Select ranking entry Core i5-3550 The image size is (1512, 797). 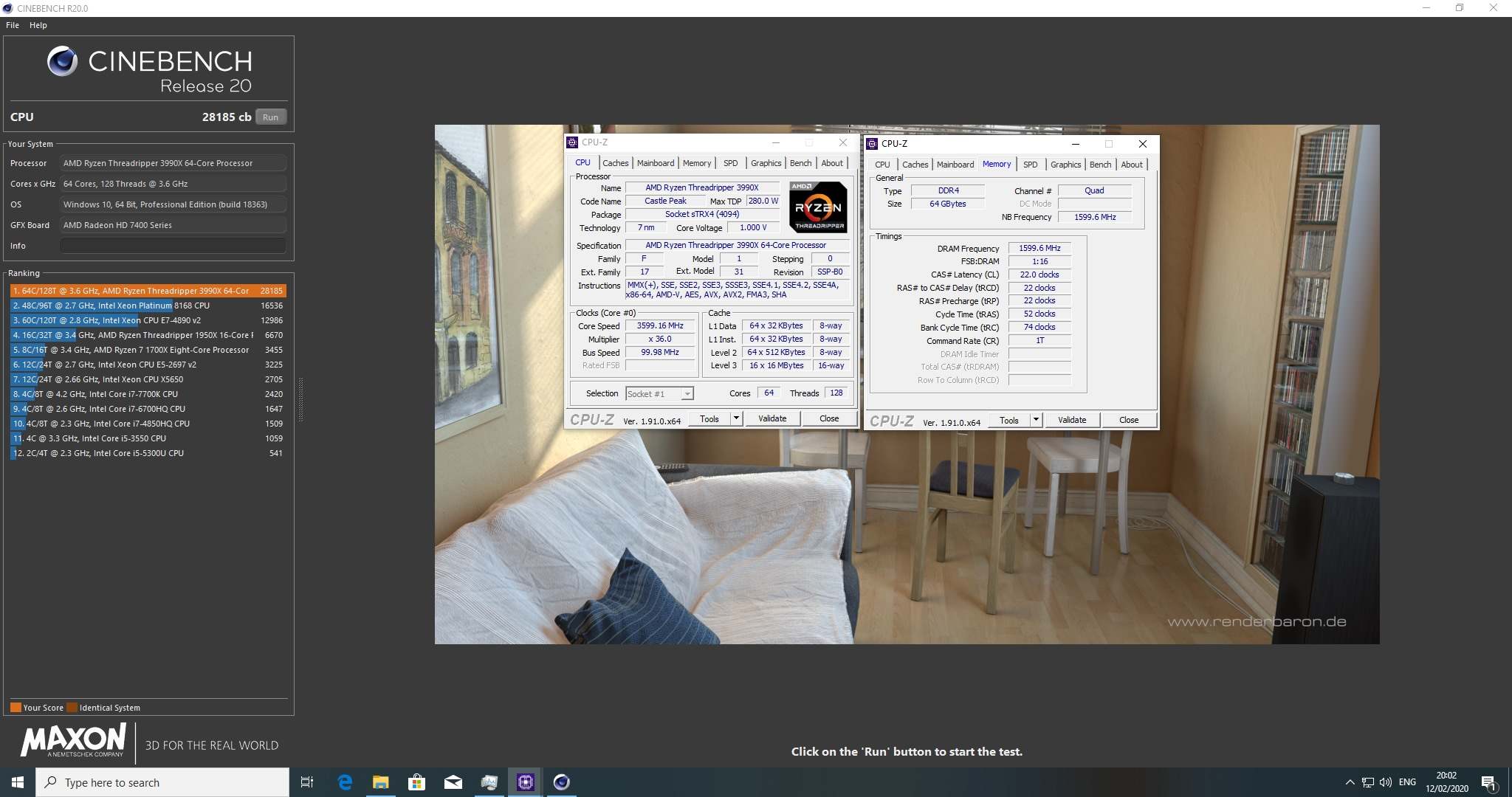tap(148, 438)
